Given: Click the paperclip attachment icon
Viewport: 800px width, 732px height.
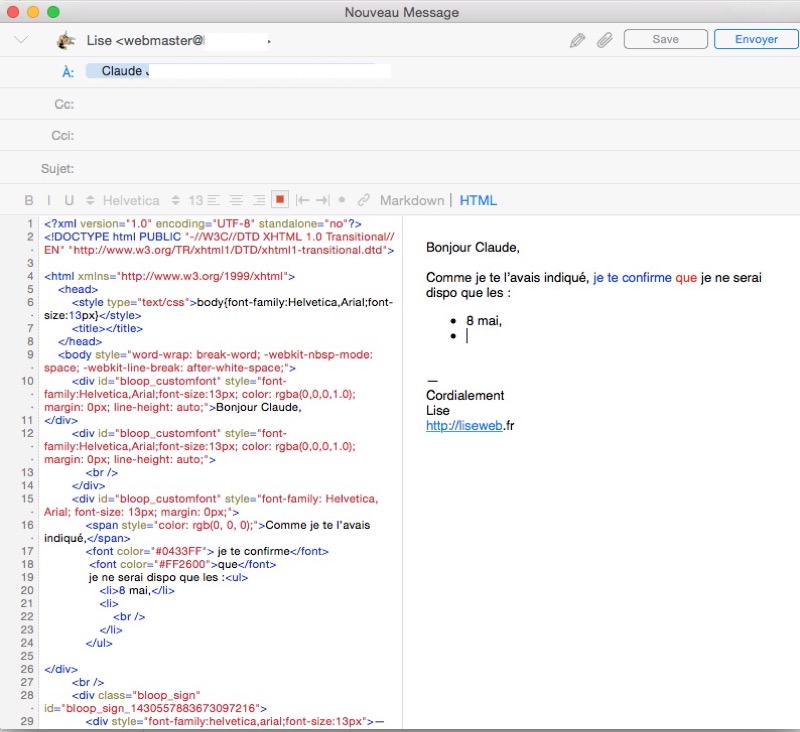Looking at the screenshot, I should point(604,40).
